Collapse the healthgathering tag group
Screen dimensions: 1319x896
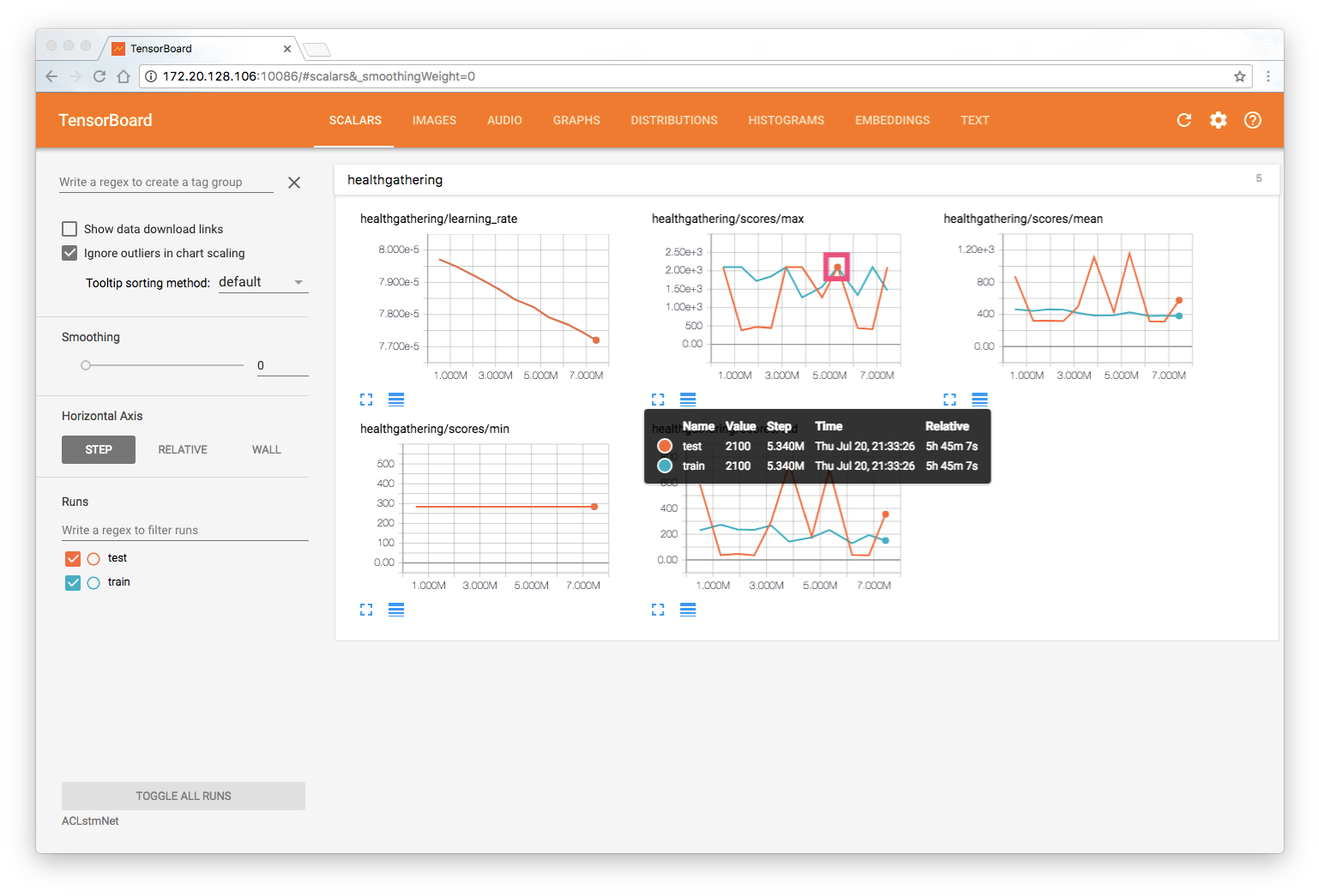(394, 179)
